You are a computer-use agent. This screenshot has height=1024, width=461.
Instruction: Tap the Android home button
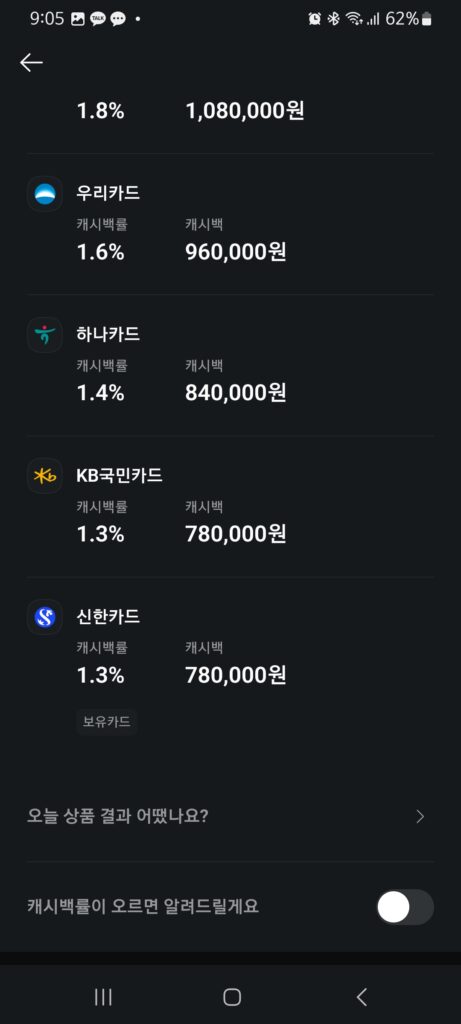click(232, 997)
